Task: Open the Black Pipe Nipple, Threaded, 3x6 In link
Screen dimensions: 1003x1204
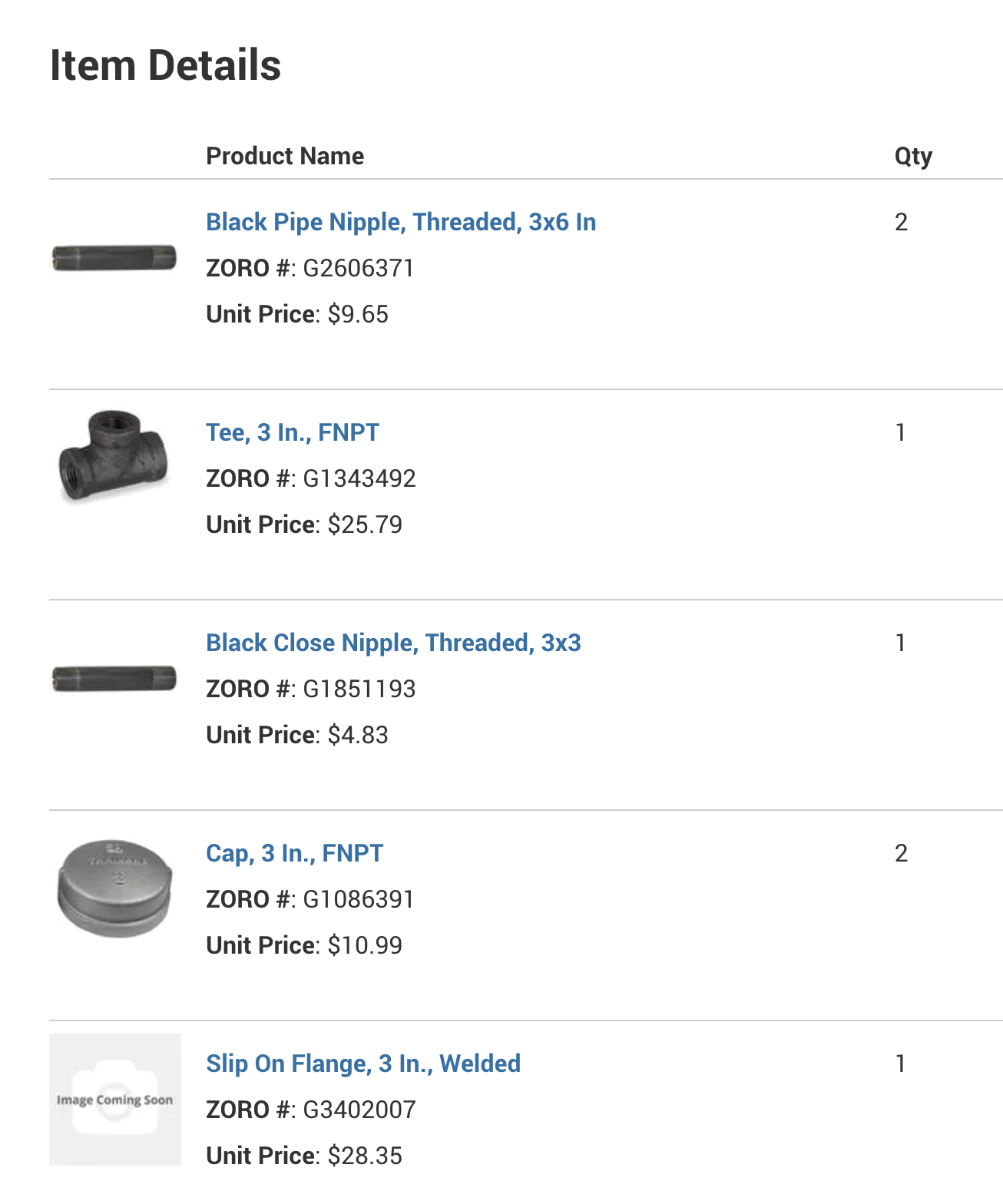Action: (400, 222)
